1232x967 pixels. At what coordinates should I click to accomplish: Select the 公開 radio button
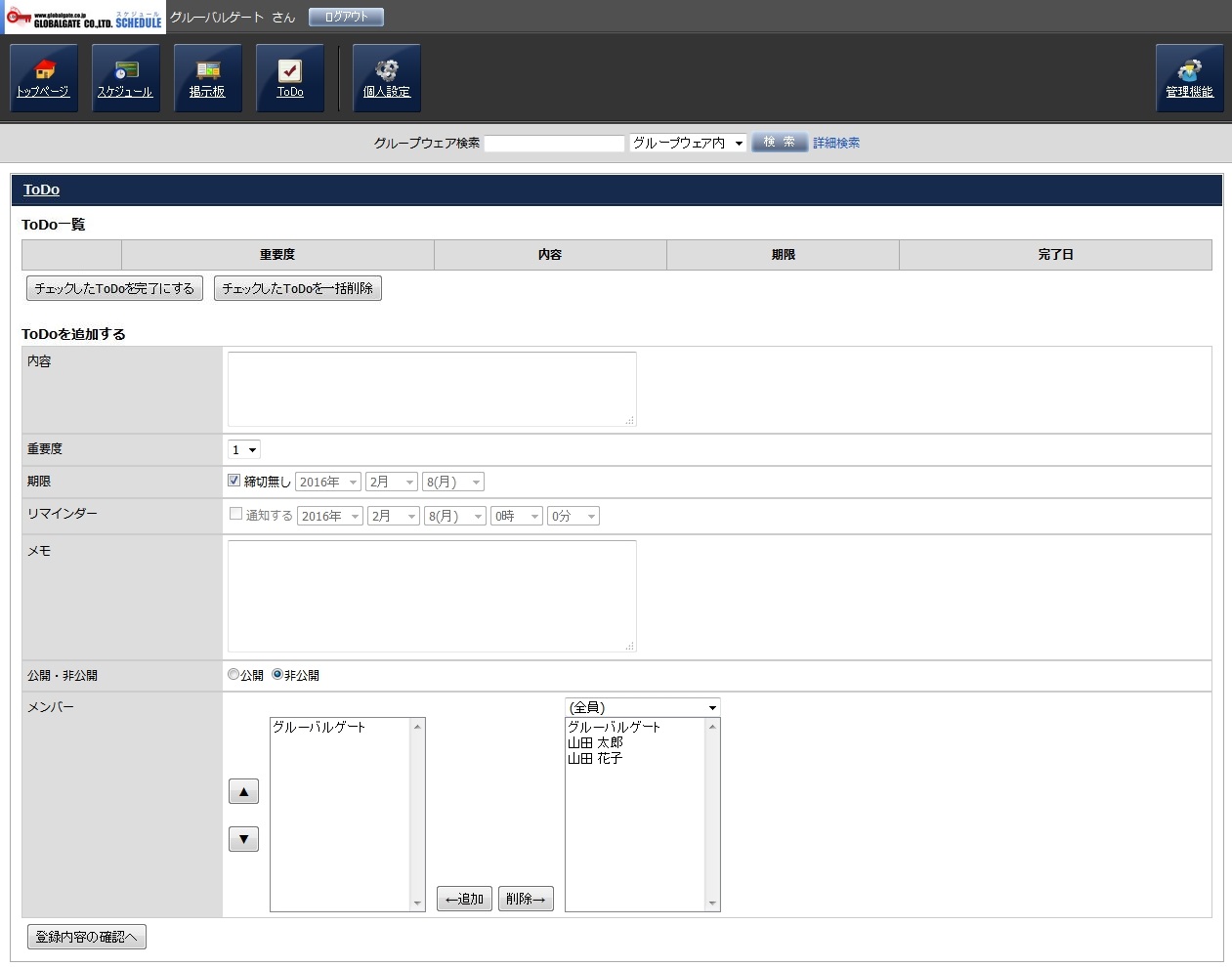pos(234,674)
